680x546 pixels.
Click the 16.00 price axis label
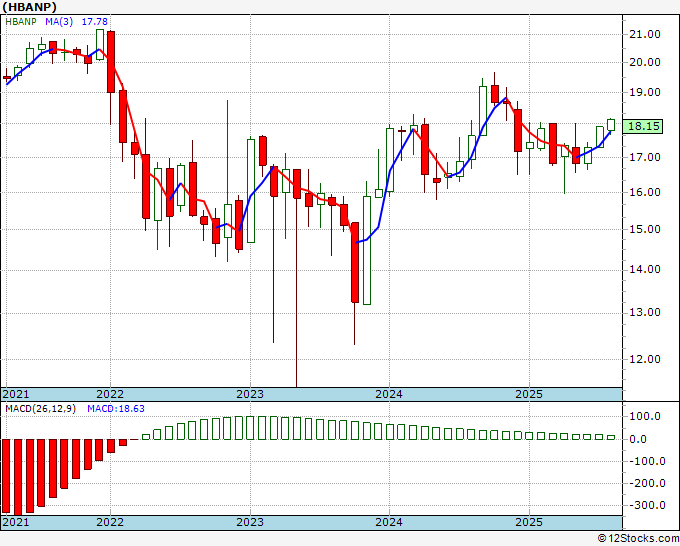coord(644,192)
